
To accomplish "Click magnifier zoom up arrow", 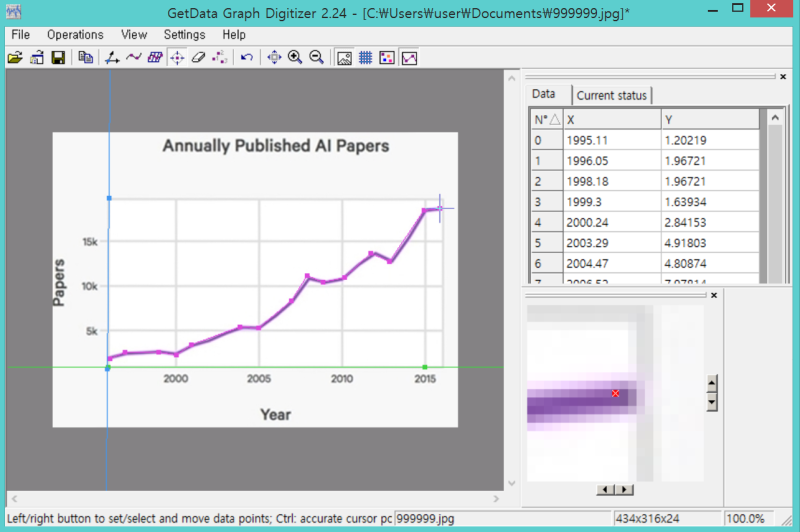I will (x=712, y=383).
